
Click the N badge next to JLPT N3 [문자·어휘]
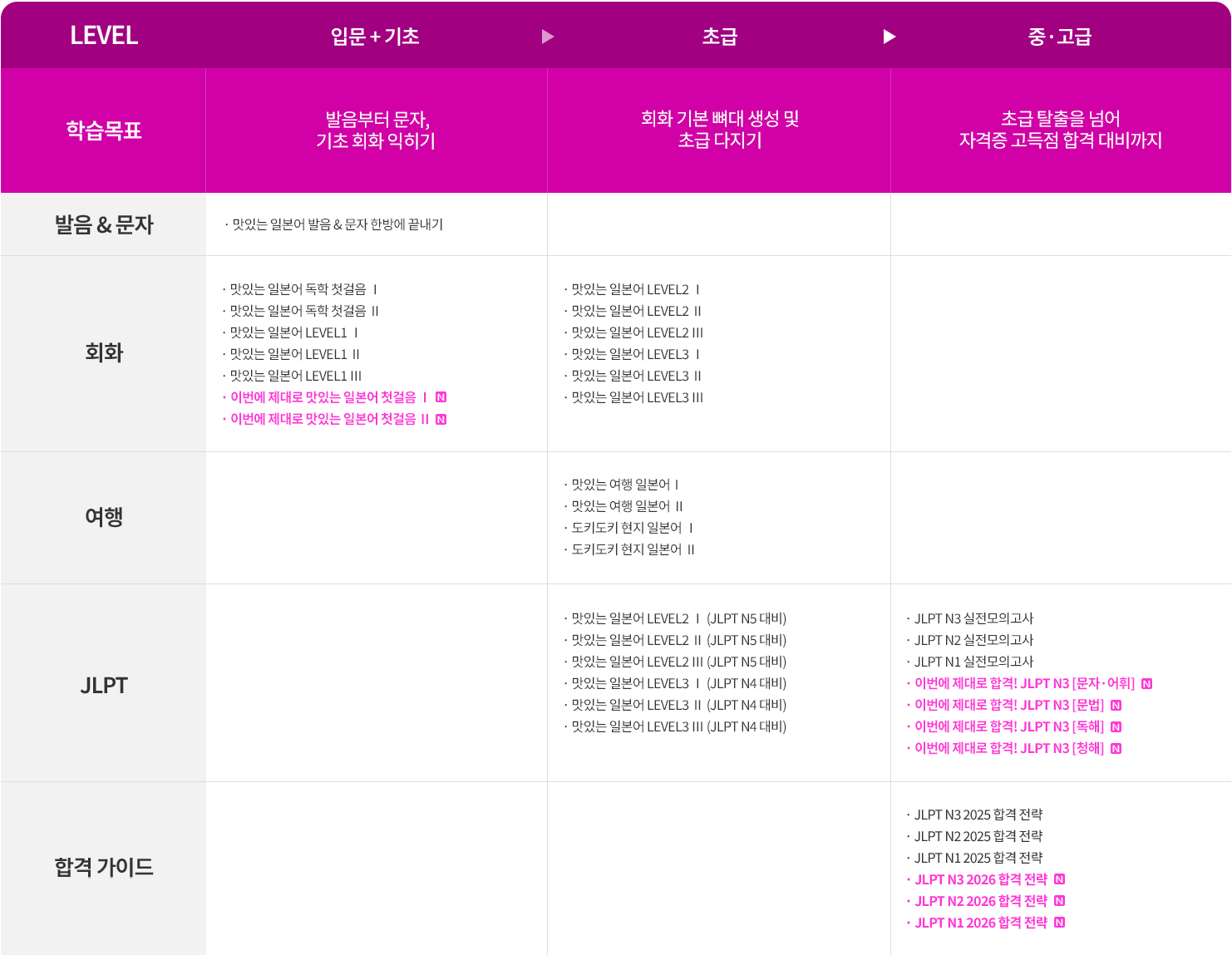coord(1147,683)
